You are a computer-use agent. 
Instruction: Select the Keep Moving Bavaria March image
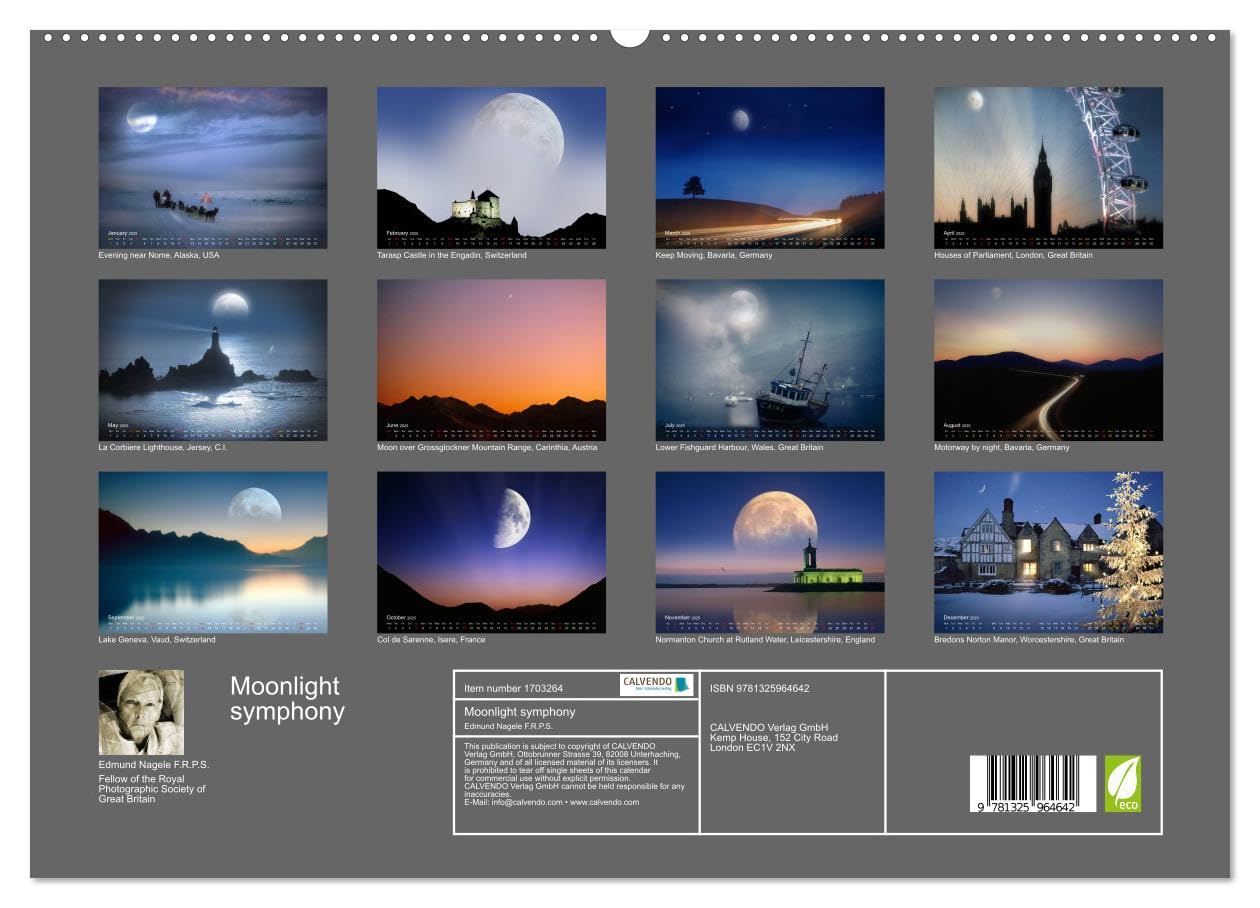pos(770,168)
